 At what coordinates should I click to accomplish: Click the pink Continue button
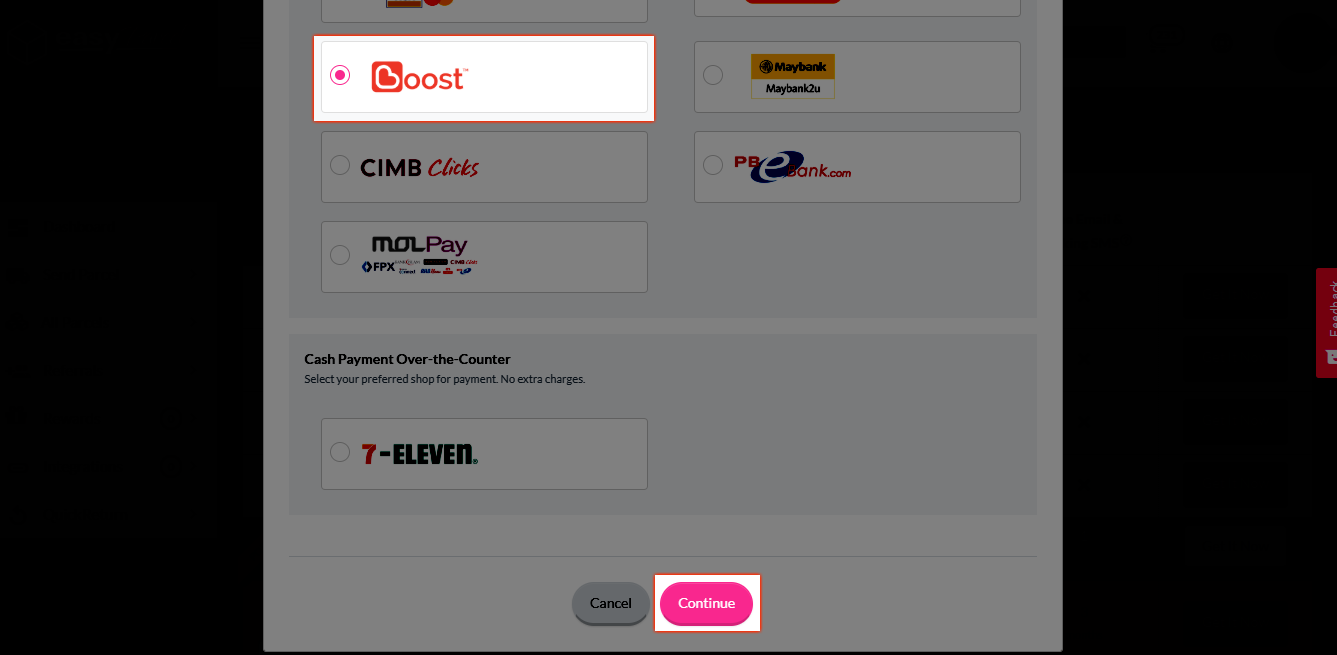click(x=706, y=603)
